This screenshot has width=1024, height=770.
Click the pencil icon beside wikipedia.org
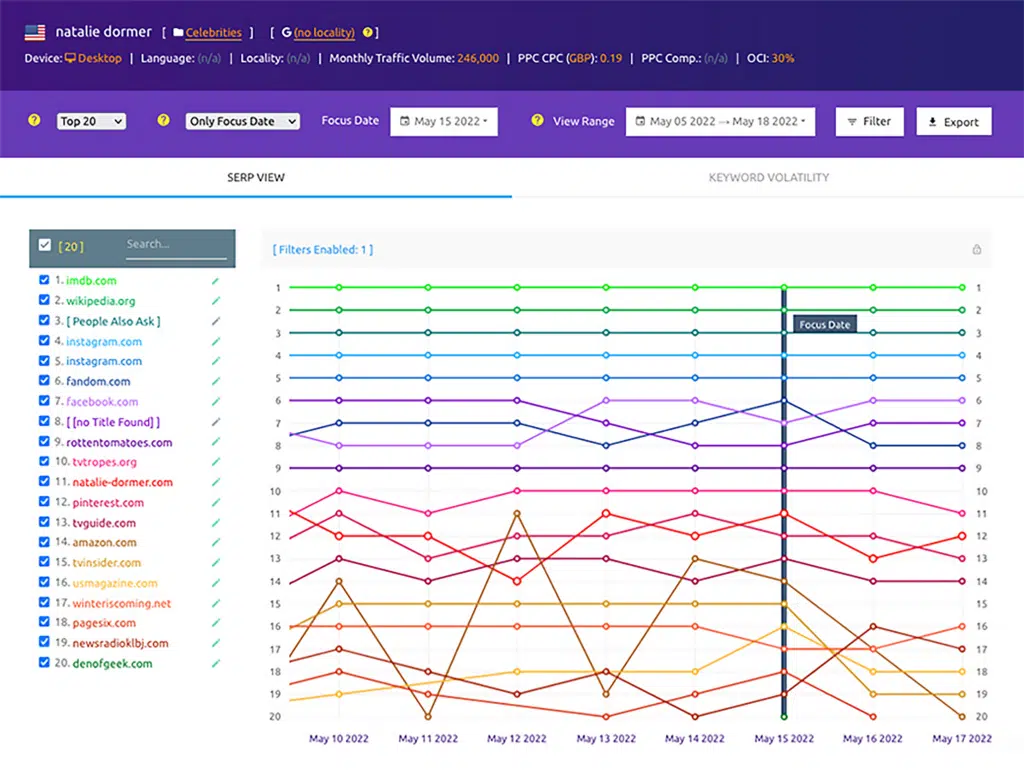click(x=215, y=301)
